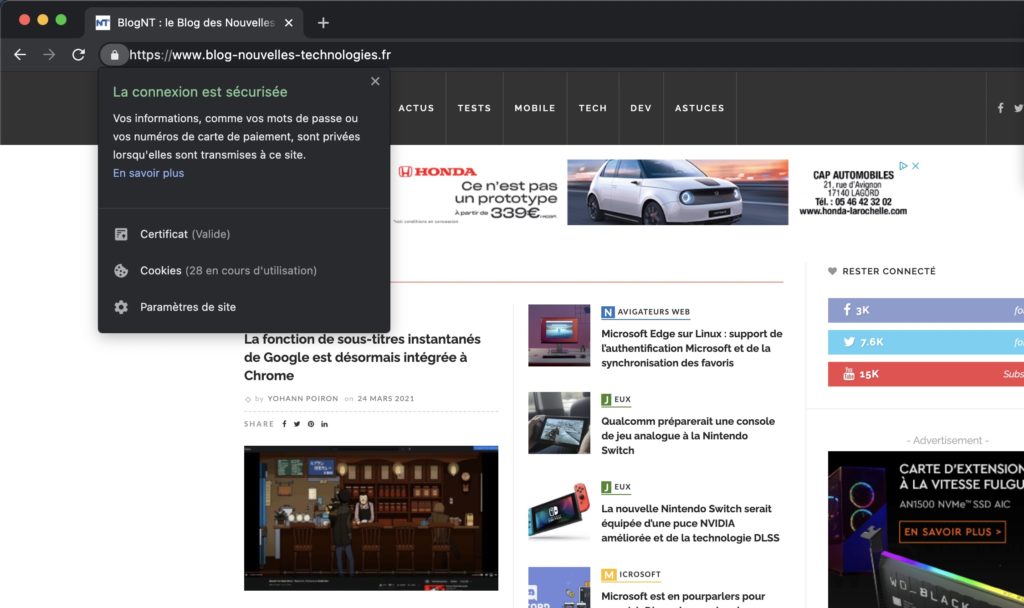The width and height of the screenshot is (1024, 608).
Task: Open the 'En savoir plus' security link
Action: click(x=147, y=172)
